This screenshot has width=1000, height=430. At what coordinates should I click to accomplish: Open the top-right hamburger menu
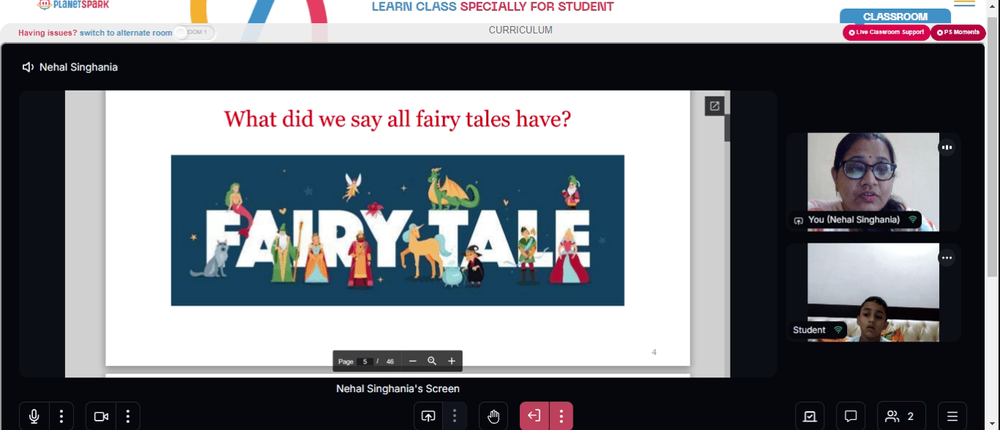coord(964,3)
